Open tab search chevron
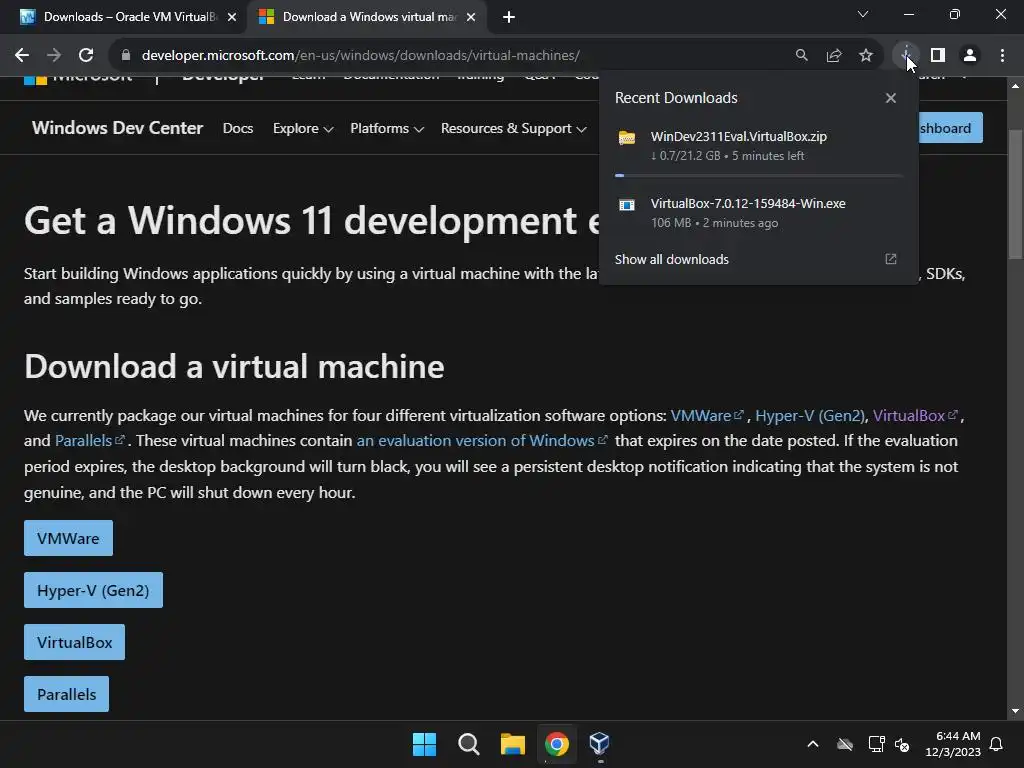Screen dimensions: 1024x768 tap(863, 14)
